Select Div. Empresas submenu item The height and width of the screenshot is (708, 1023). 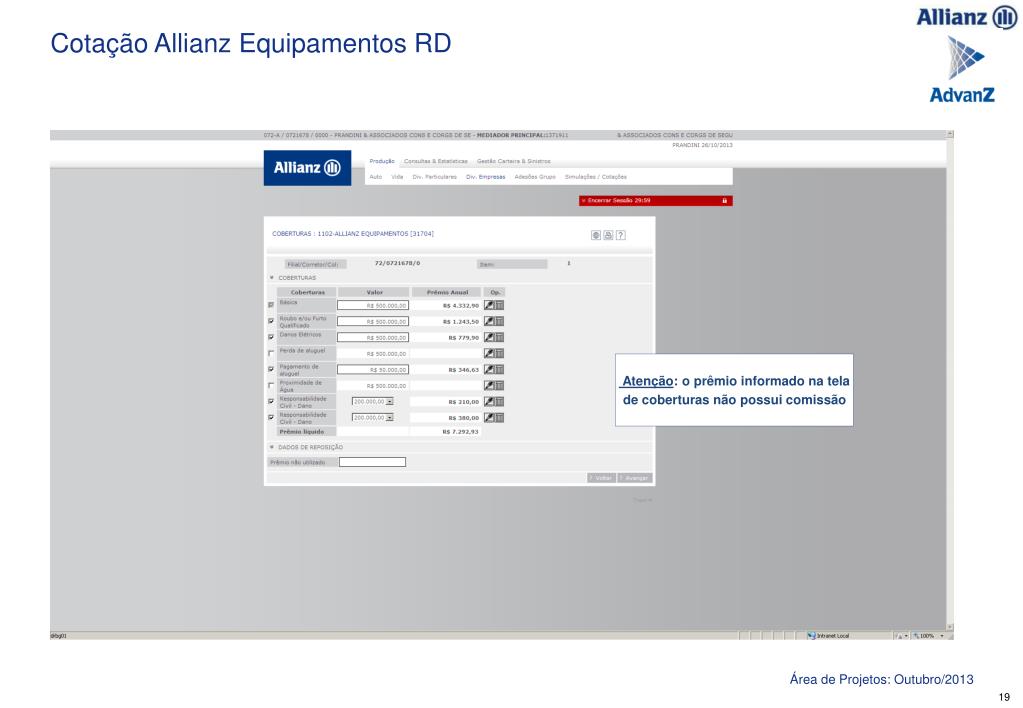pyautogui.click(x=485, y=177)
